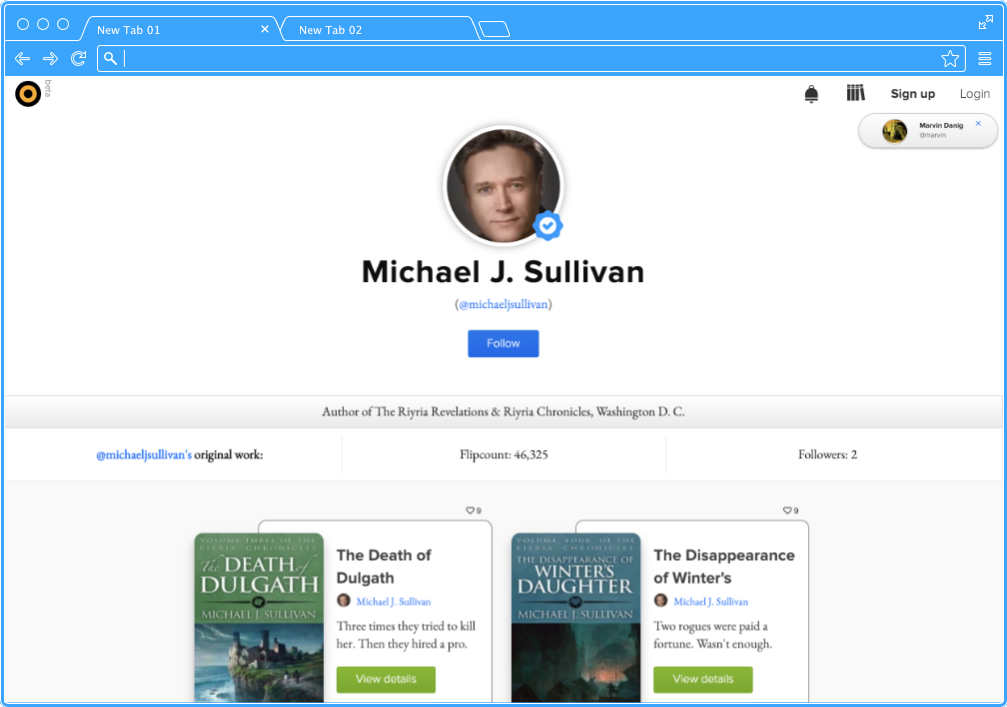1007x707 pixels.
Task: Click inside the address bar field
Action: (x=531, y=59)
